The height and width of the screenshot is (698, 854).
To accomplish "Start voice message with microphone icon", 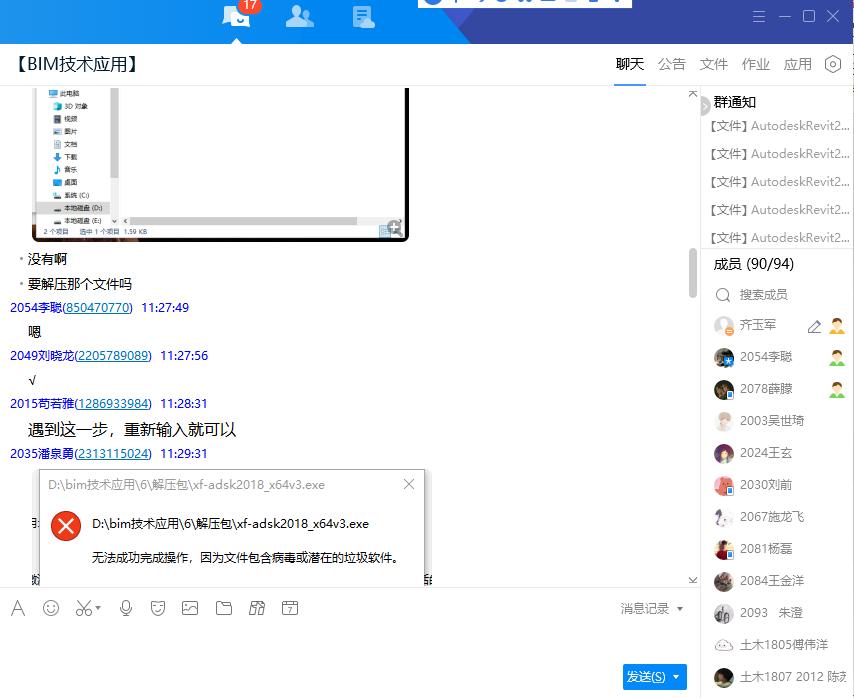I will point(126,608).
